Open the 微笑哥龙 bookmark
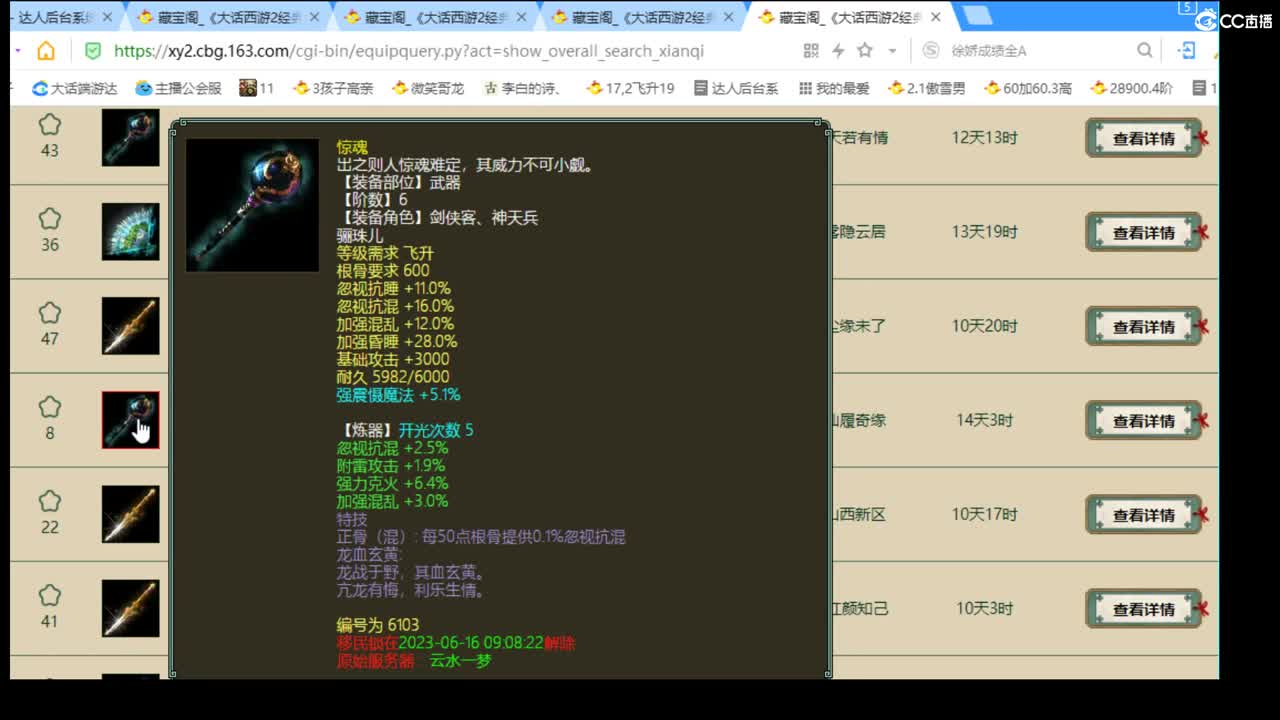Viewport: 1280px width, 720px height. click(x=428, y=88)
